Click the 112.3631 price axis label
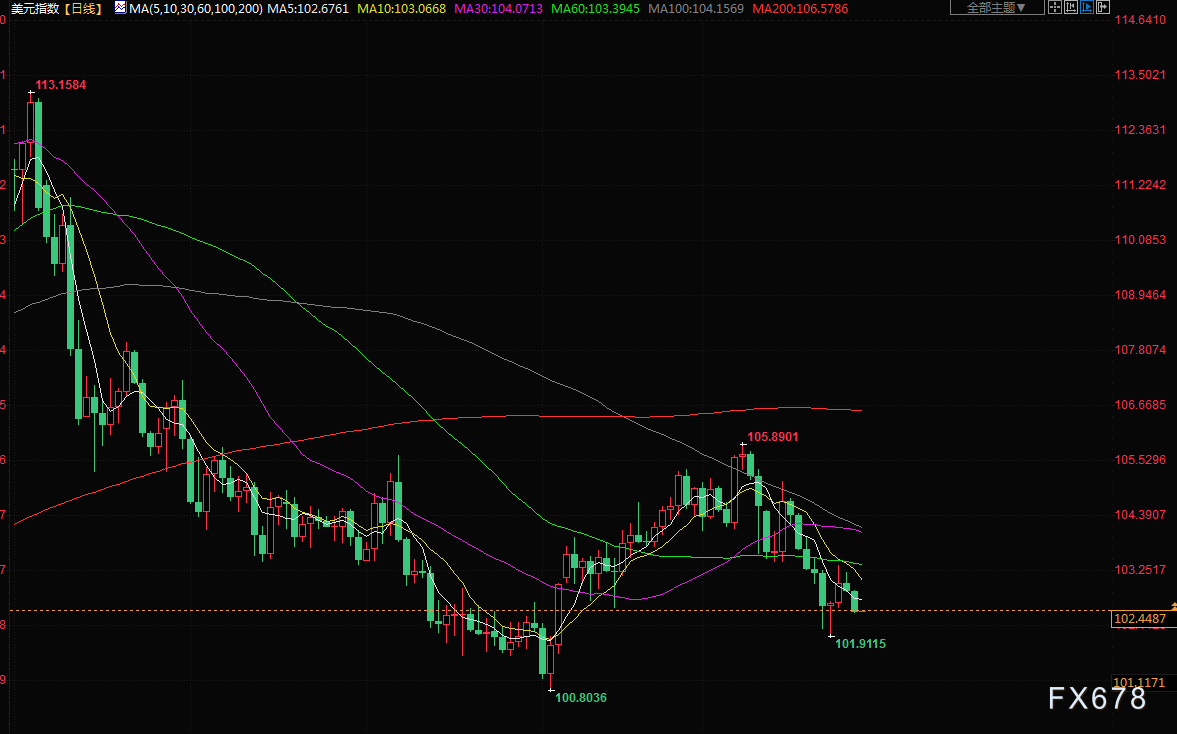Viewport: 1177px width, 734px height. (1140, 130)
